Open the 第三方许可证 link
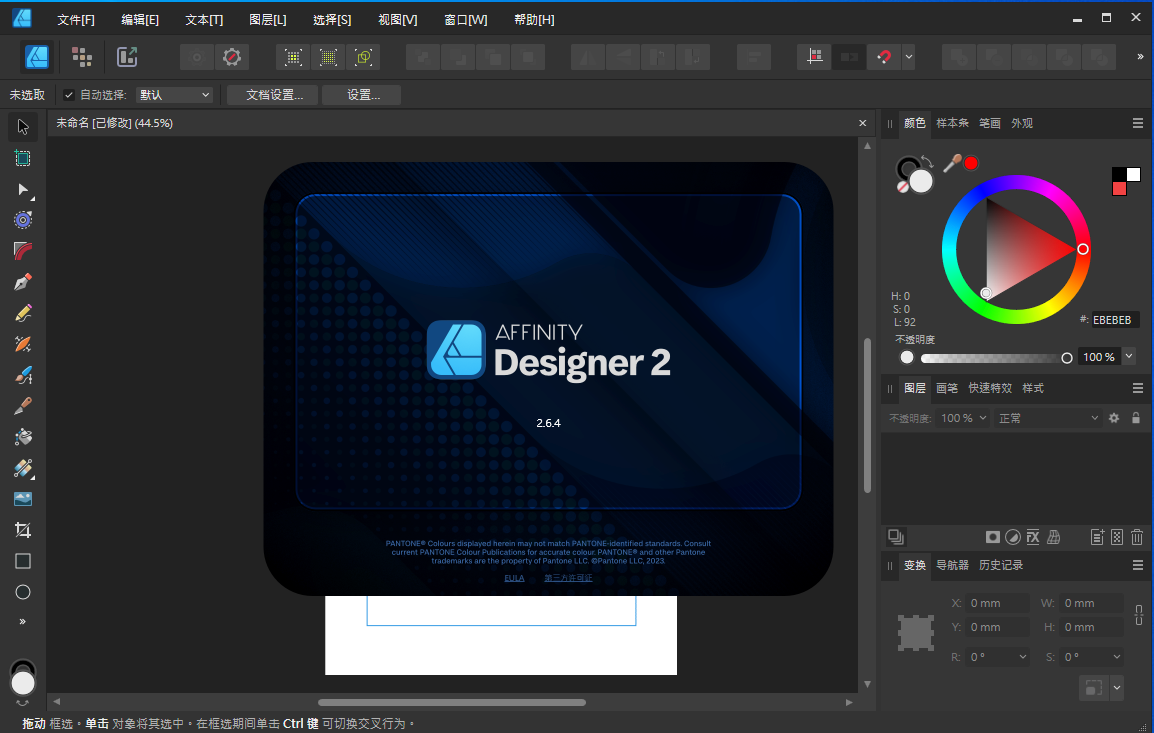The image size is (1154, 733). [568, 578]
